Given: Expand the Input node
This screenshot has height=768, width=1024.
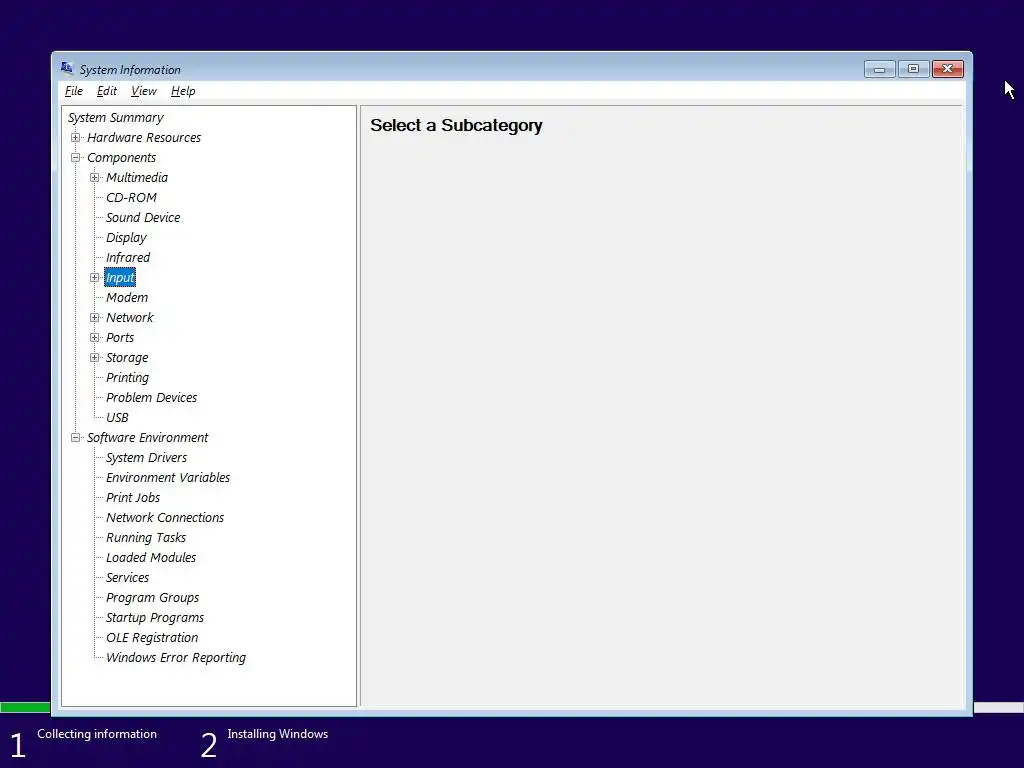Looking at the screenshot, I should pos(95,278).
